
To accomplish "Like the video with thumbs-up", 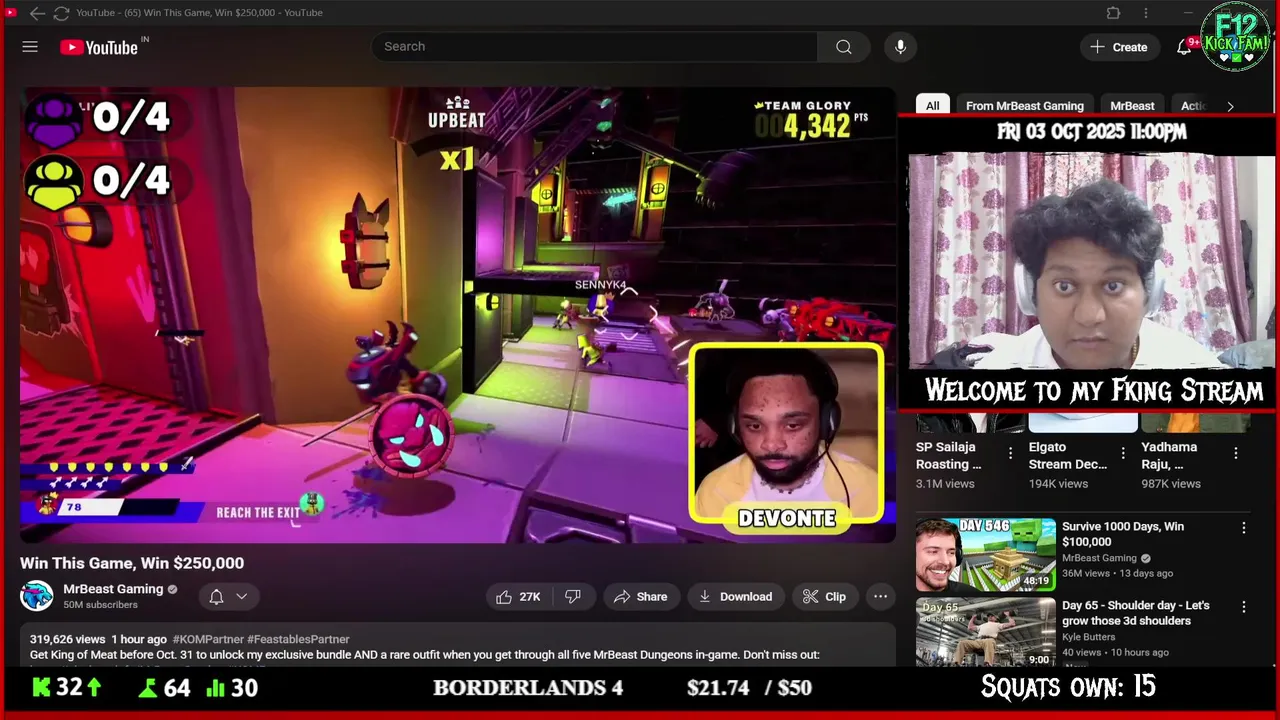I will (x=518, y=597).
